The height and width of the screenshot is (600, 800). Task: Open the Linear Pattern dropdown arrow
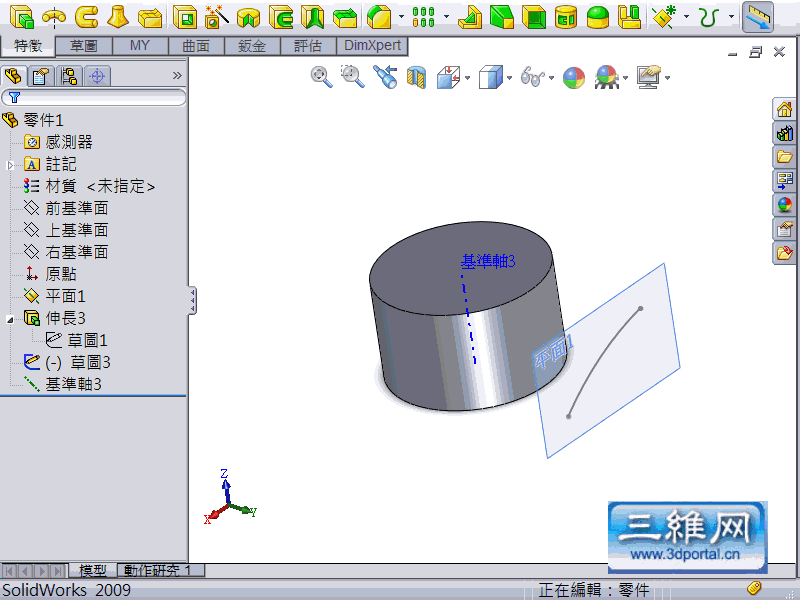pyautogui.click(x=446, y=17)
